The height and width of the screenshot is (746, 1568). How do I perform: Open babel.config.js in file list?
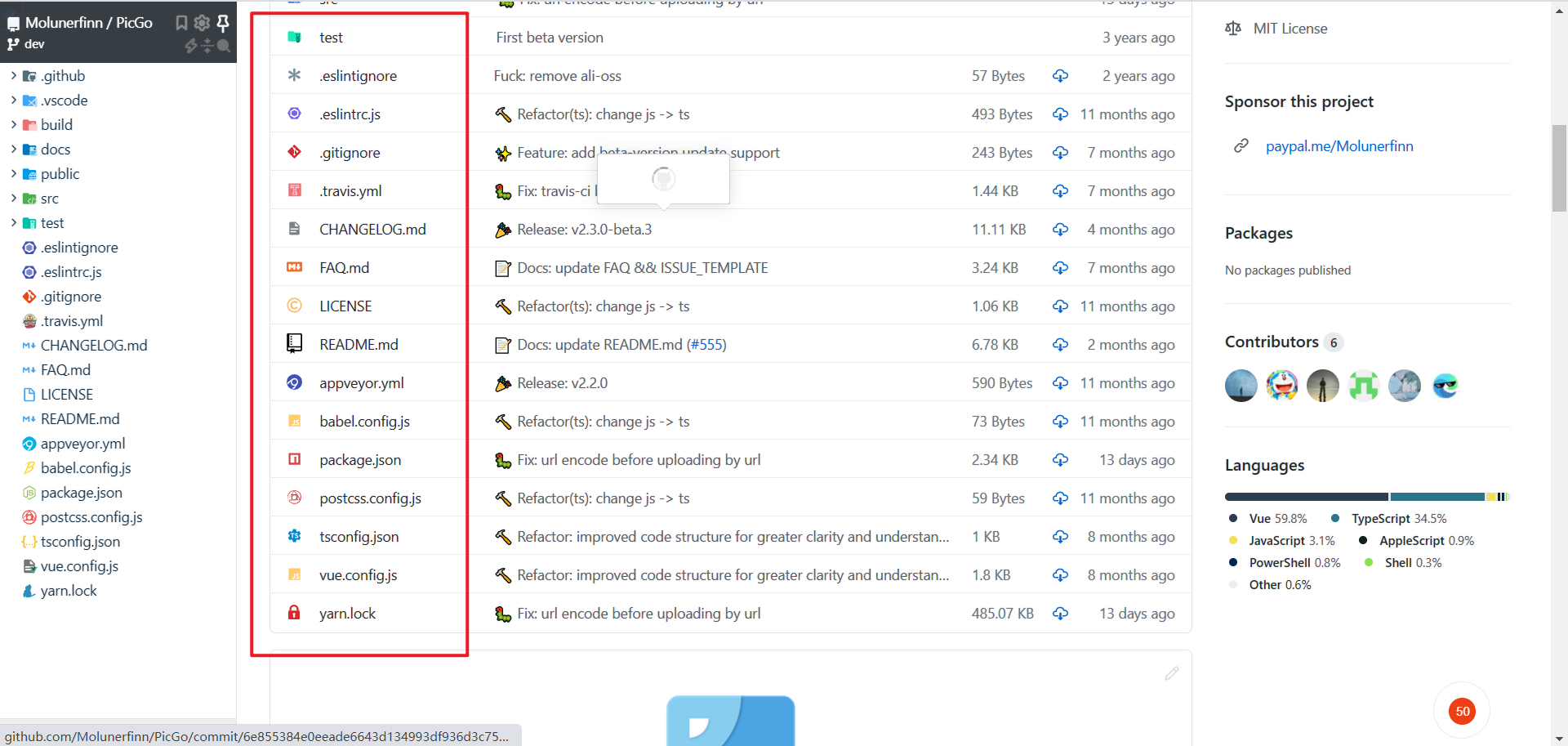[364, 422]
